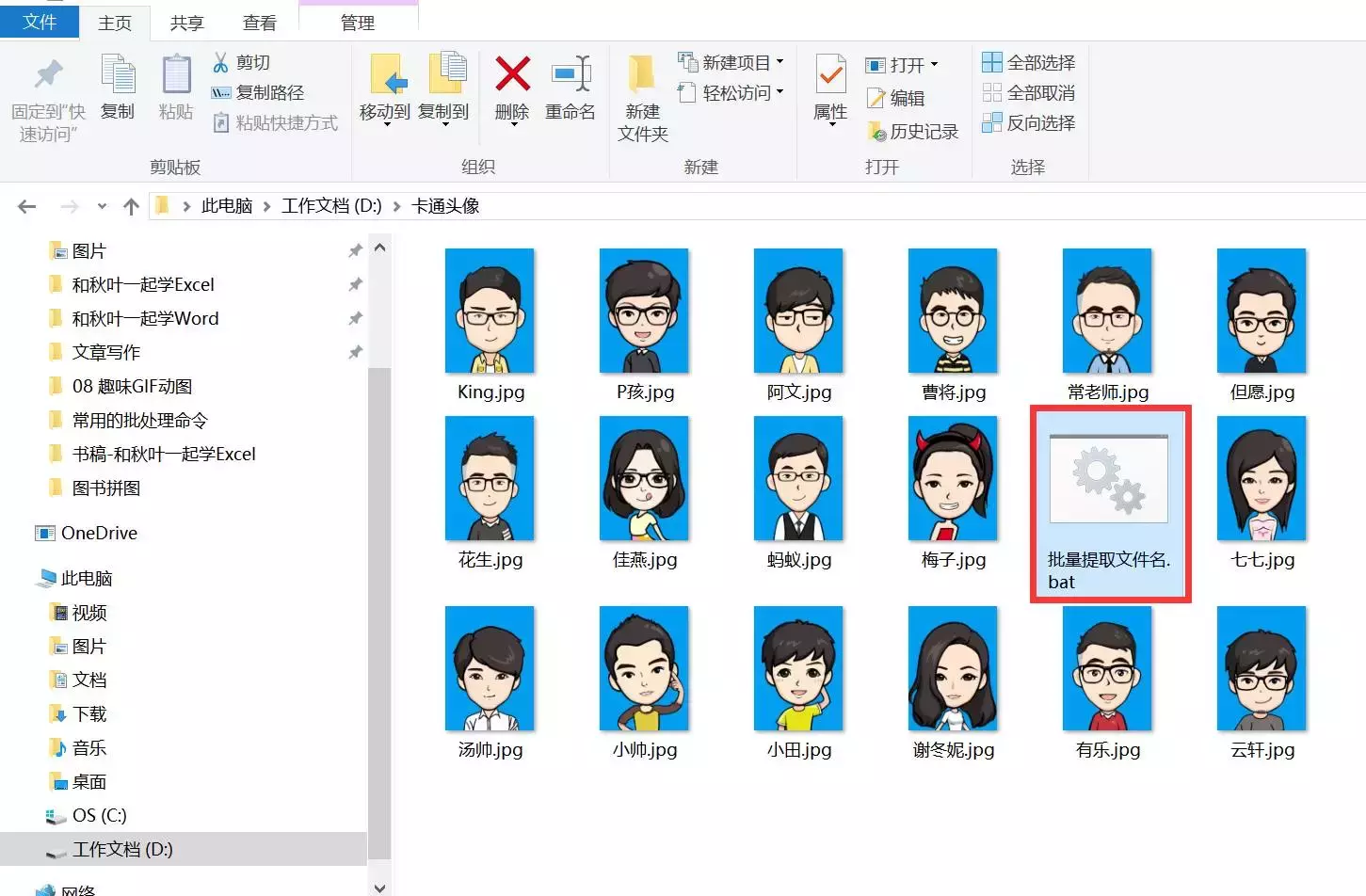Open the 和秋叶一起学Excel pinned folder
This screenshot has height=896, width=1366.
coord(132,284)
